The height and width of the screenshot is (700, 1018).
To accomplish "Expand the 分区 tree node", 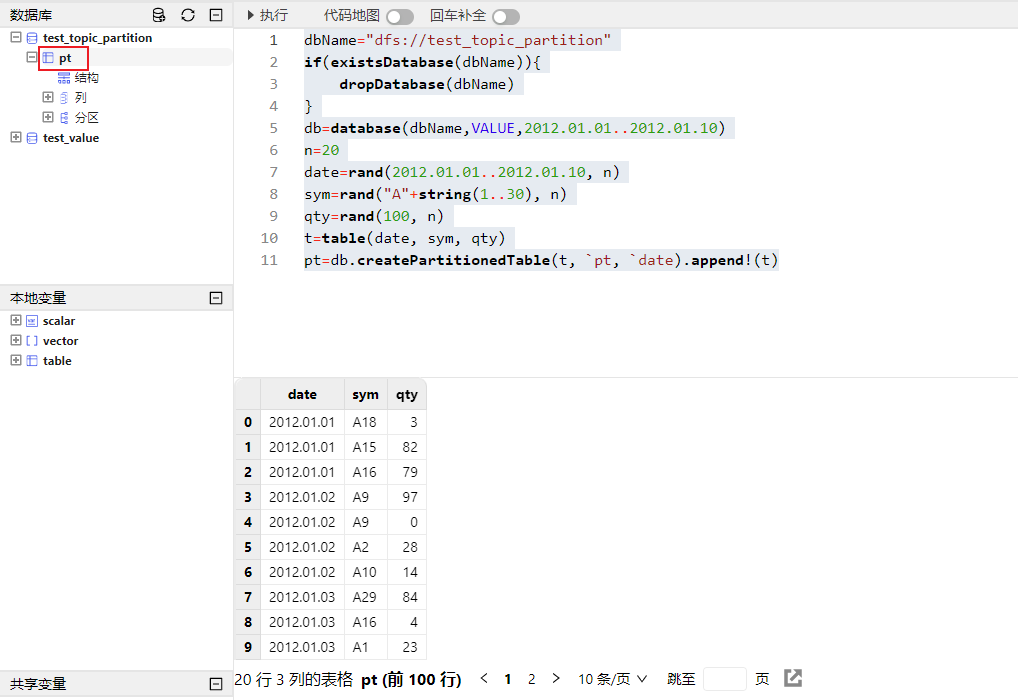I will click(x=48, y=117).
